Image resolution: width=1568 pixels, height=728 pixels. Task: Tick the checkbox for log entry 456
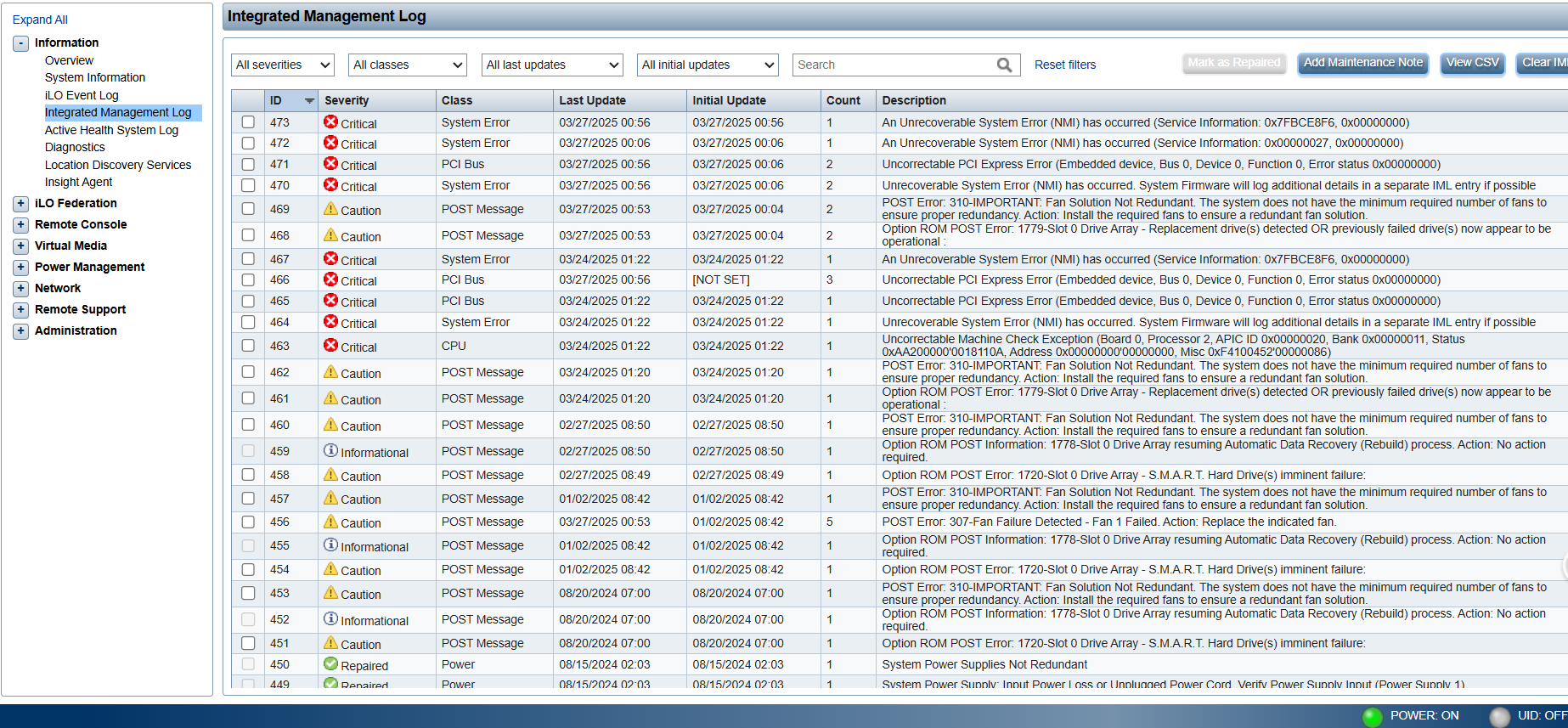click(248, 522)
